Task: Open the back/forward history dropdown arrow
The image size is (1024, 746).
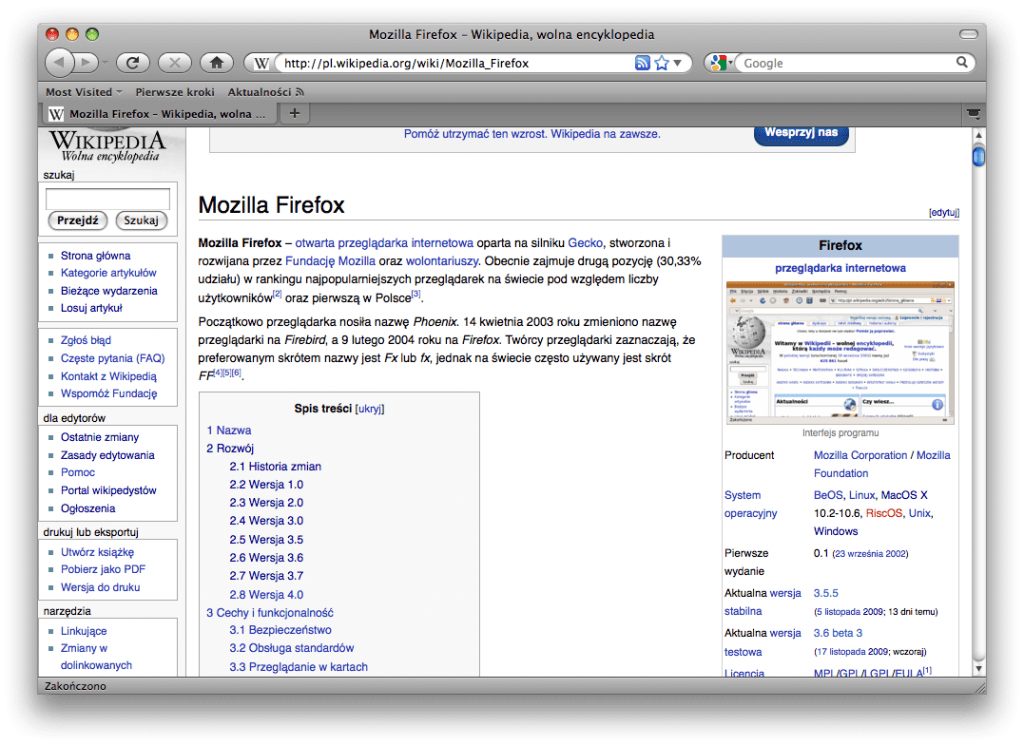Action: point(104,63)
